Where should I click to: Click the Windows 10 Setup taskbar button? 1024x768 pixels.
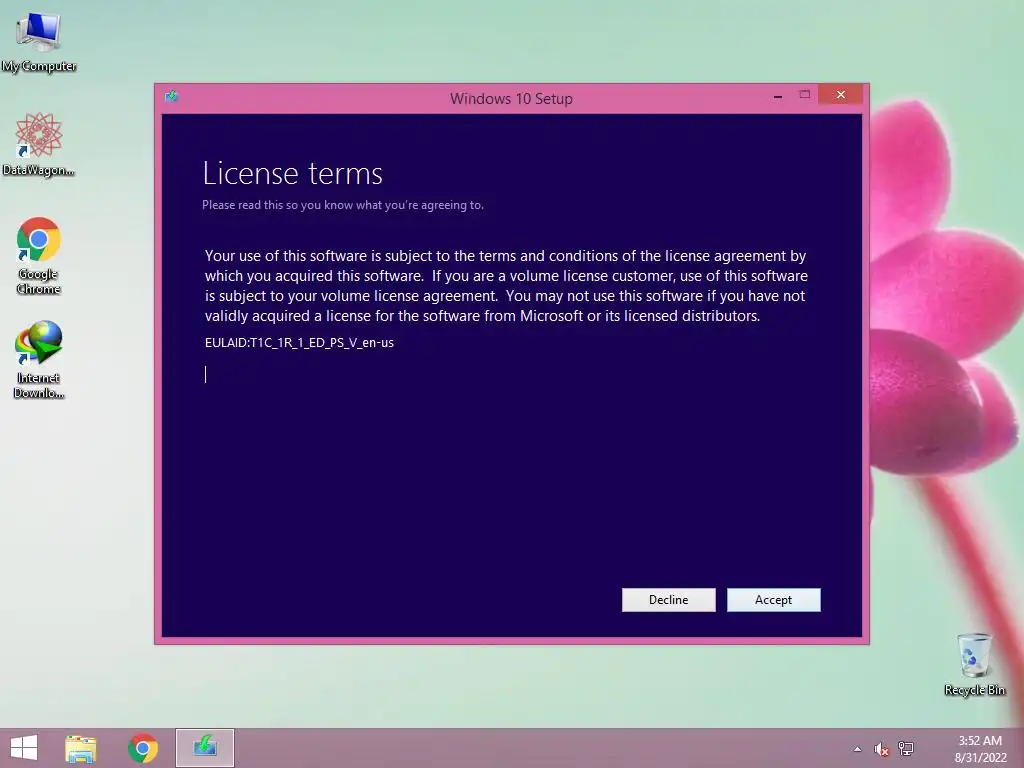(204, 748)
